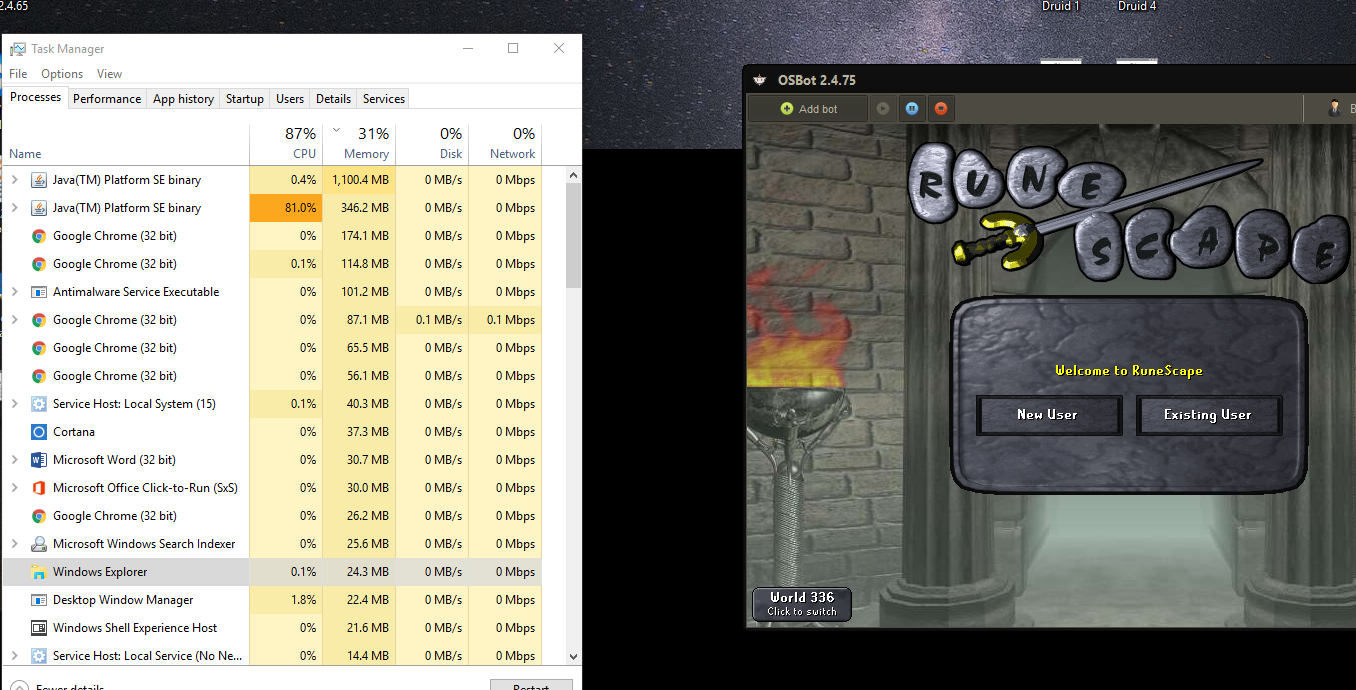This screenshot has width=1356, height=690.
Task: Click the Search Indexer icon
Action: click(x=39, y=544)
